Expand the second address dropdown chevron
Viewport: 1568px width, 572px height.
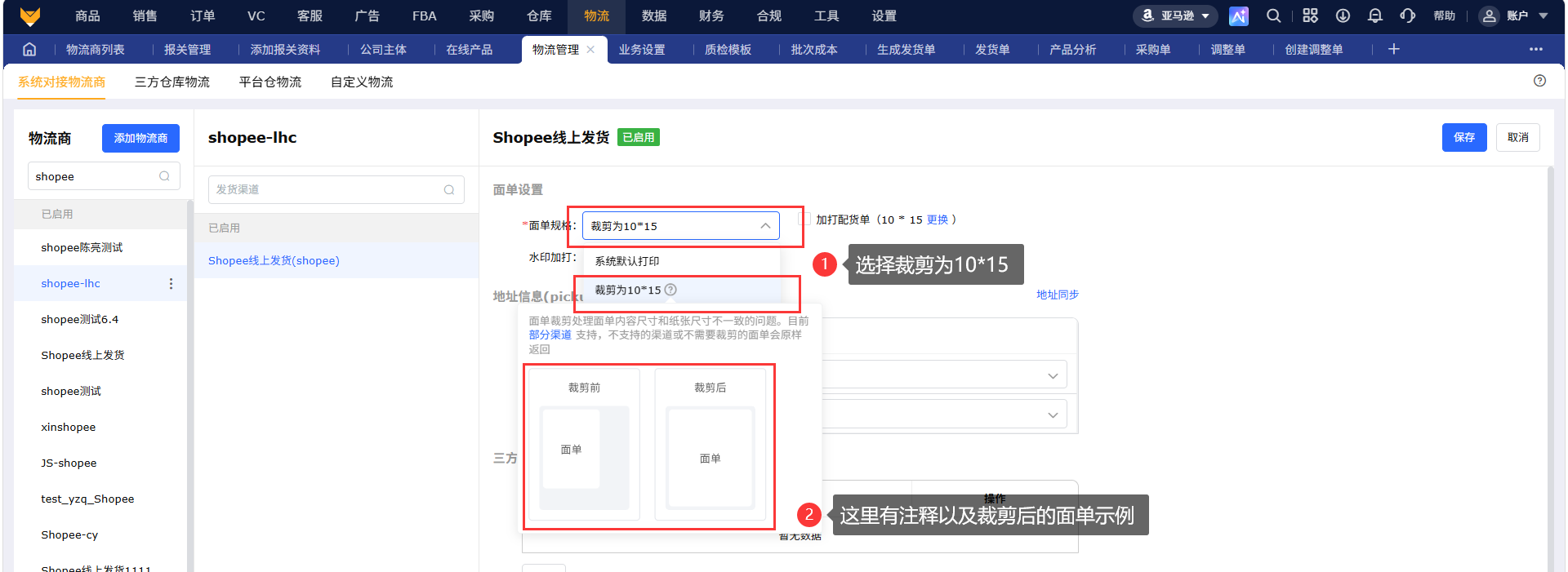[1053, 415]
